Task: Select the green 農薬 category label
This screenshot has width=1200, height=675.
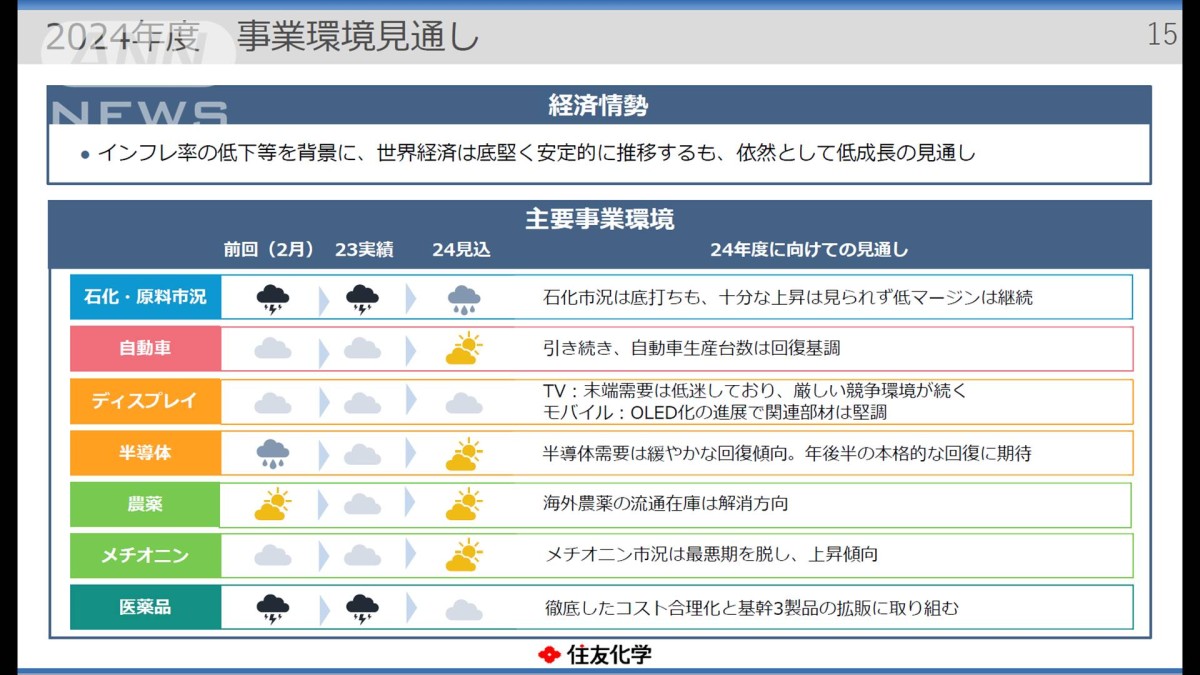Action: click(145, 505)
